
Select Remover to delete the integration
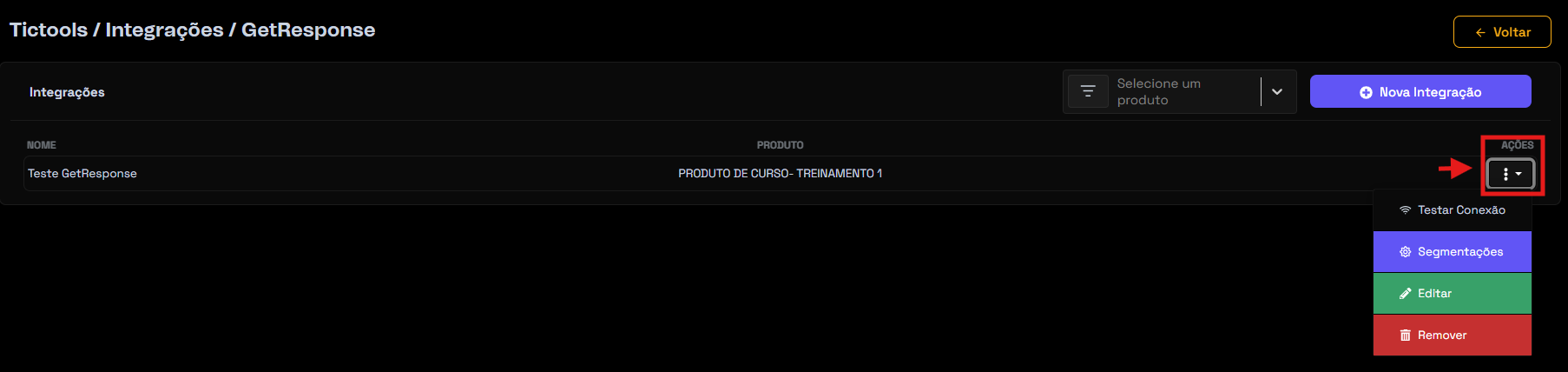point(1452,335)
